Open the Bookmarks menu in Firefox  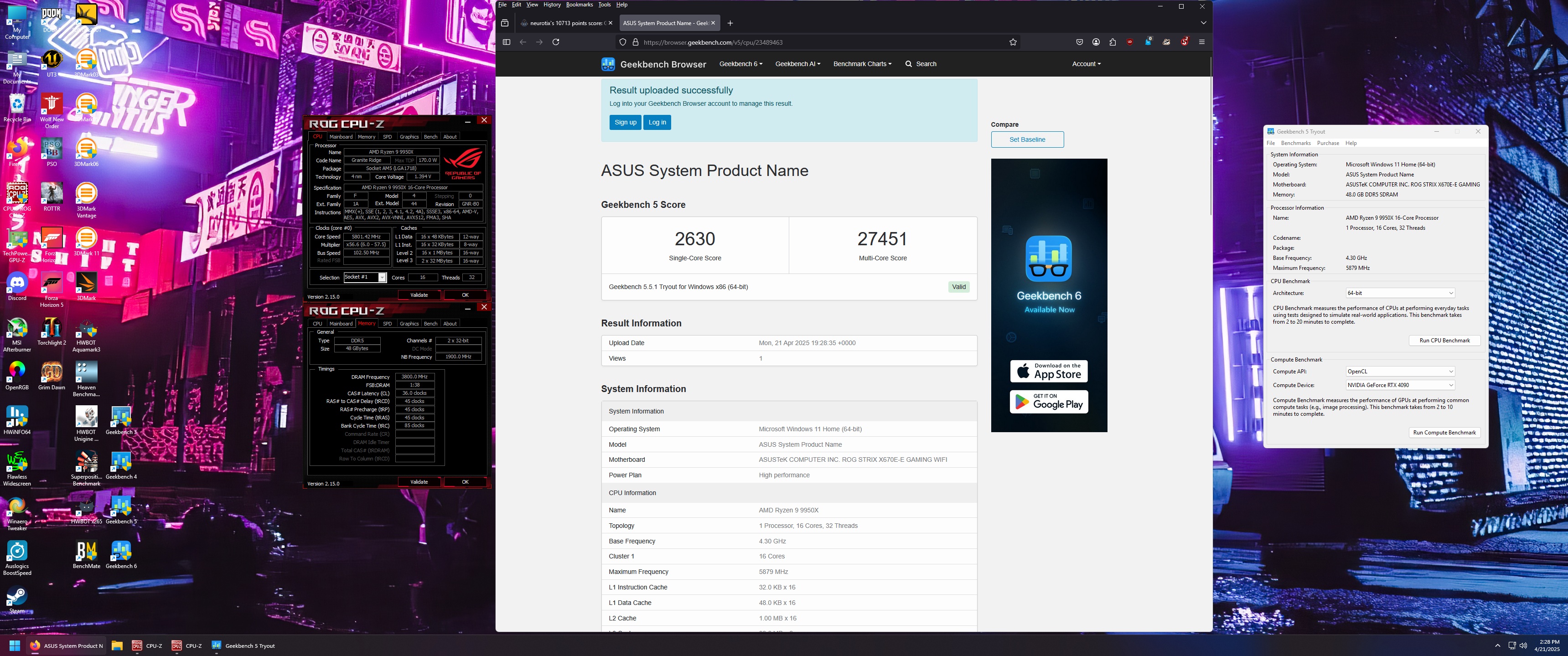(x=579, y=4)
